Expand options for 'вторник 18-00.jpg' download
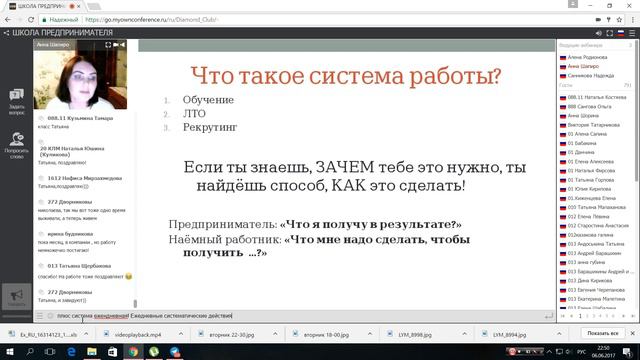Screen dimensions: 640x360 tap(370, 334)
